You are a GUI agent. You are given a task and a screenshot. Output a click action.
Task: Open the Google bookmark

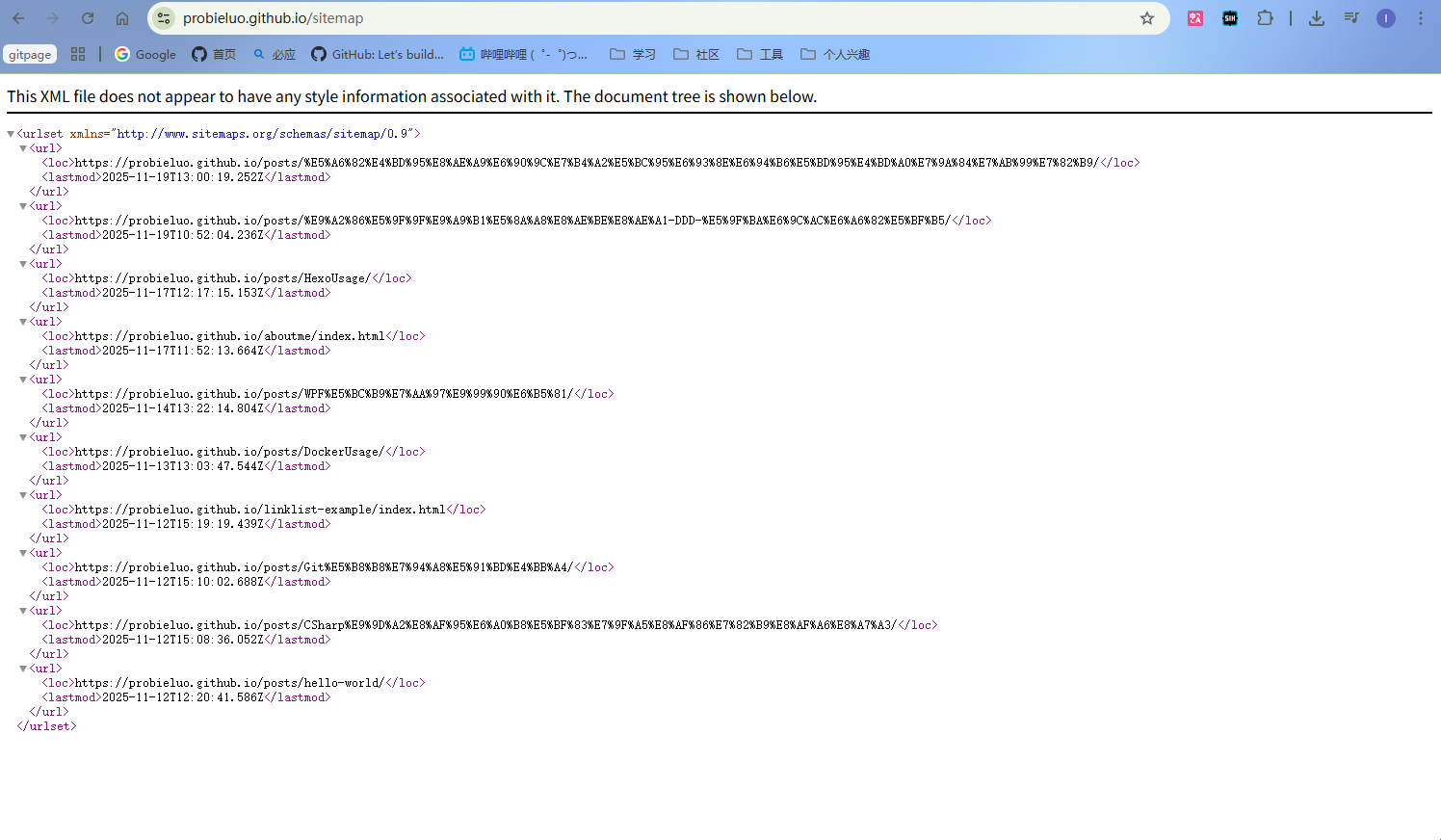point(145,55)
